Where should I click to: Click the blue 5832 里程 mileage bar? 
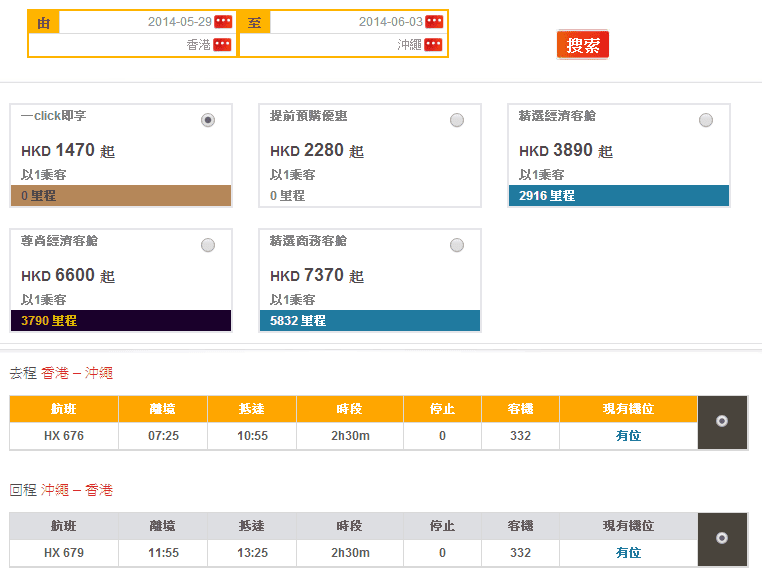370,321
